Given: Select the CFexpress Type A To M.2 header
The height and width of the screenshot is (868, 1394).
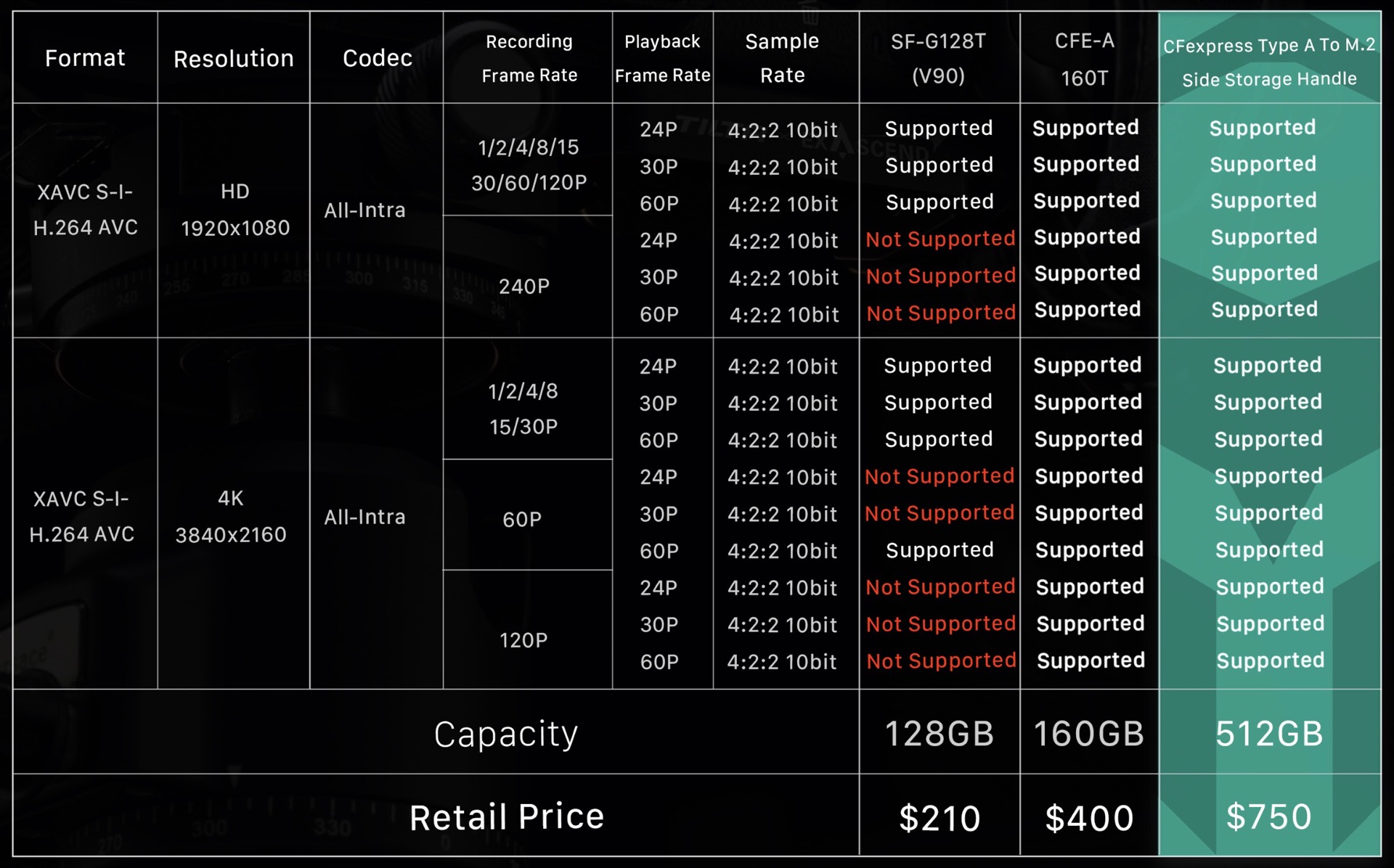Looking at the screenshot, I should (x=1269, y=62).
